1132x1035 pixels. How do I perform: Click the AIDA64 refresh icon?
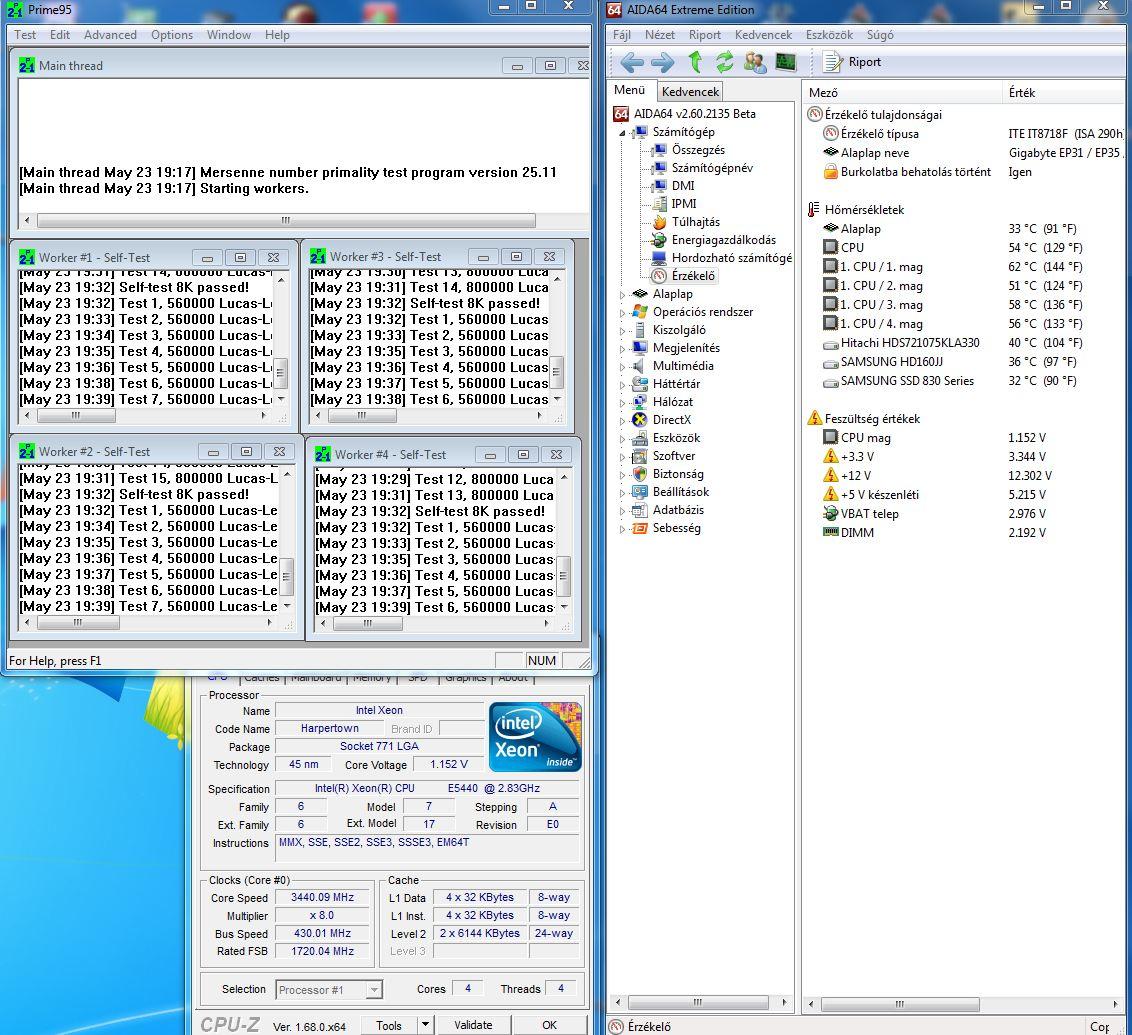724,62
